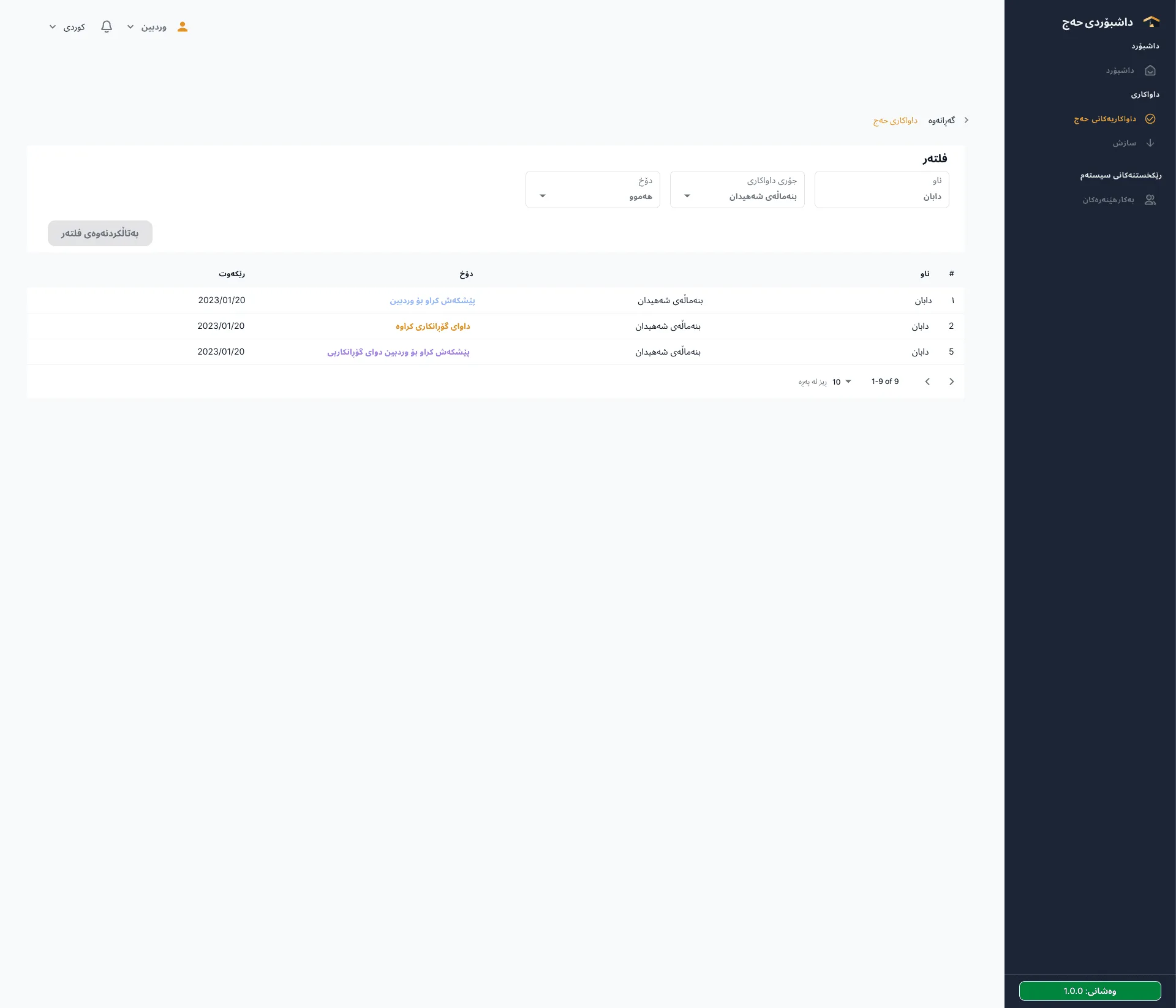Click the داواکاری حەج breadcrumb link

point(895,120)
